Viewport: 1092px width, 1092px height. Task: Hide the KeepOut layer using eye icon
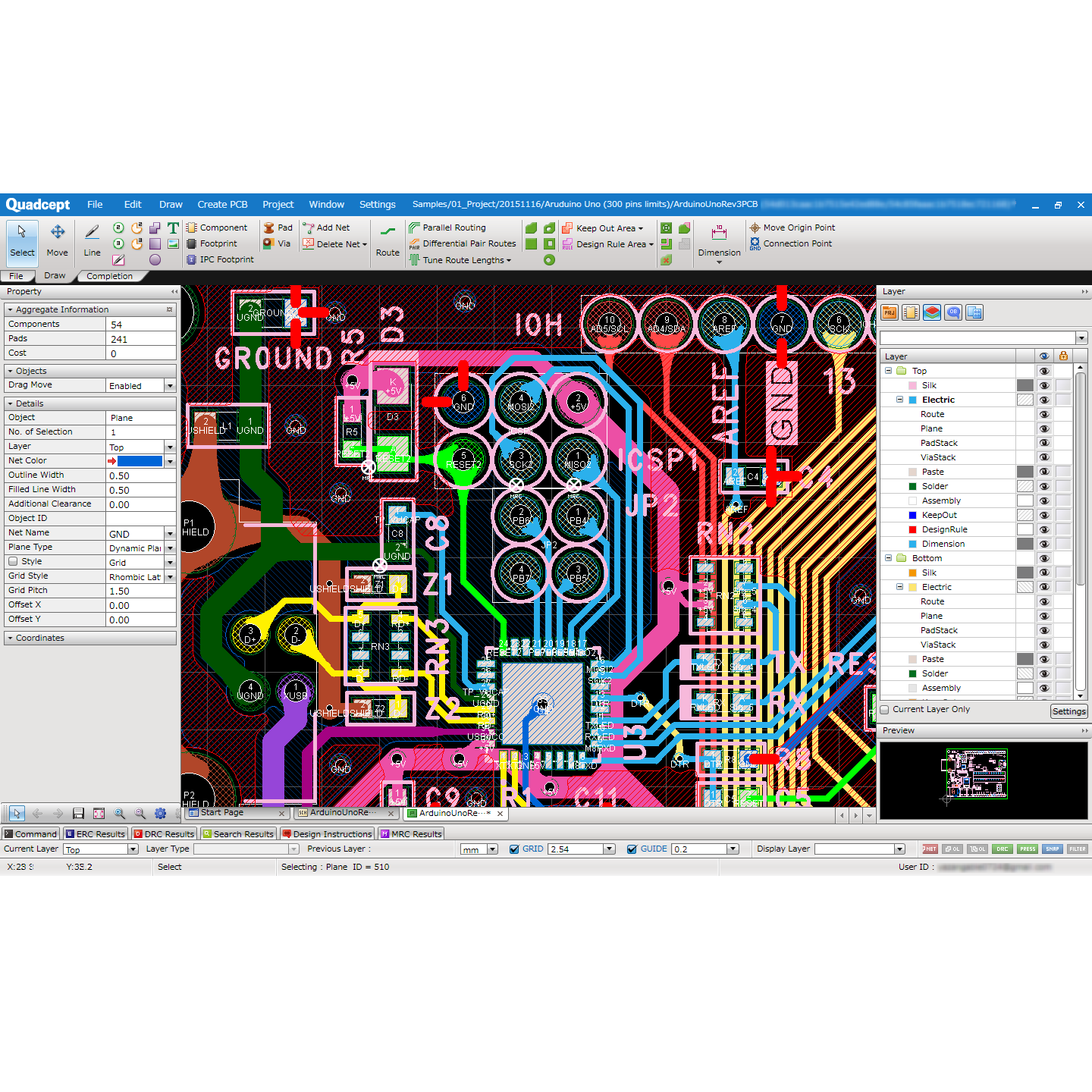coord(1044,515)
